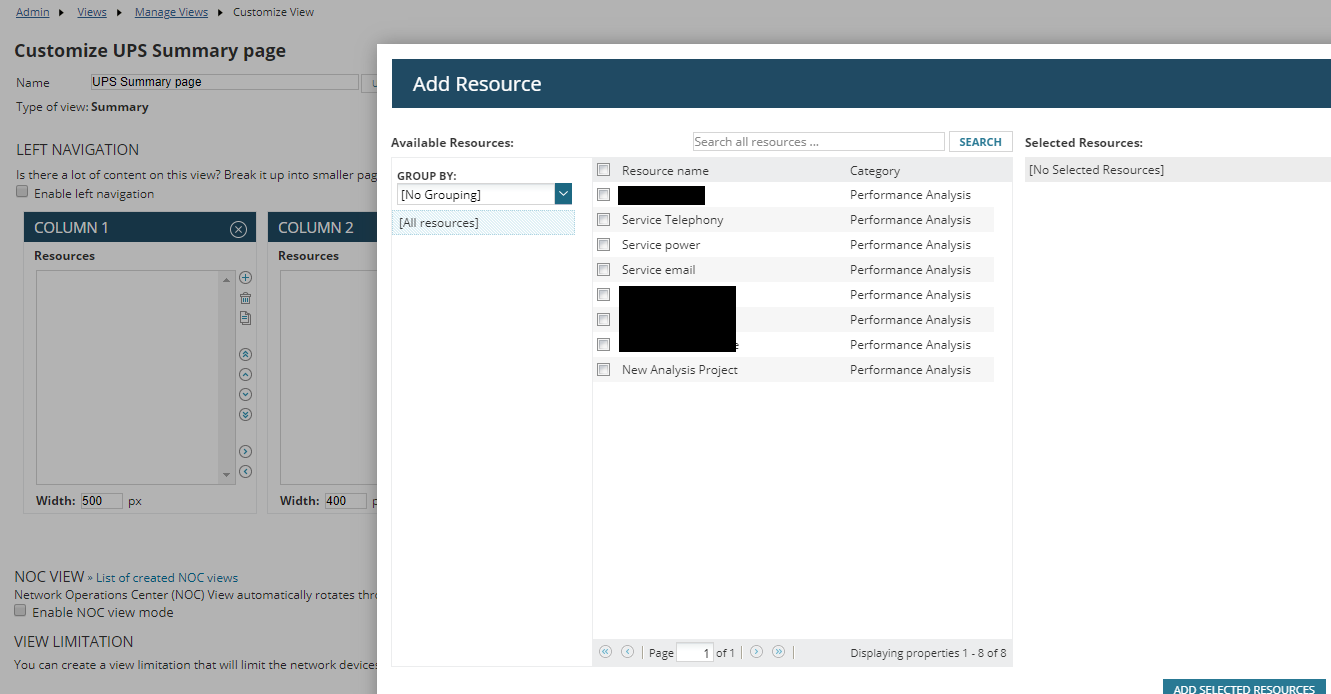Viewport: 1331px width, 694px height.
Task: Go to previous page of available resources
Action: tap(627, 652)
